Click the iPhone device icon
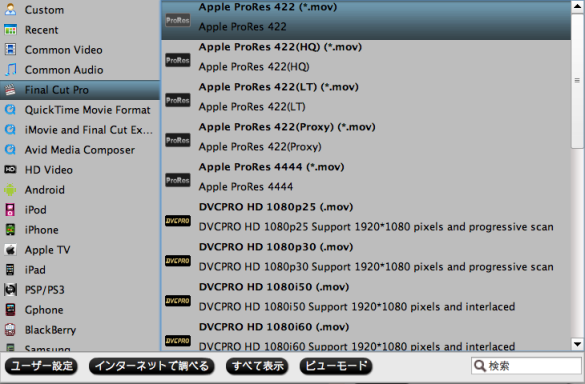 point(10,230)
